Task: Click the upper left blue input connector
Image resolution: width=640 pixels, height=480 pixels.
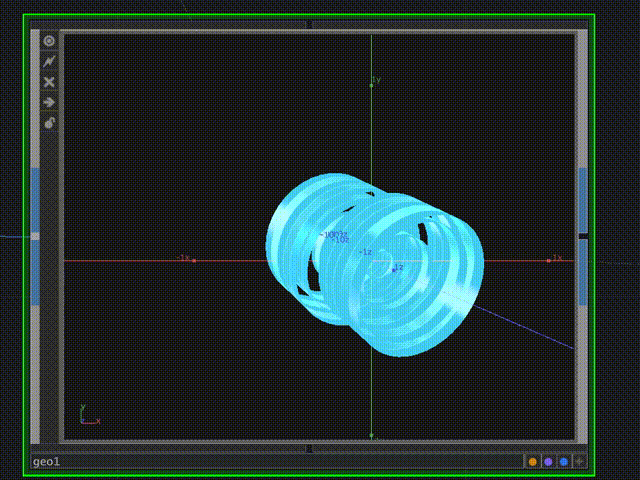Action: [x=36, y=200]
